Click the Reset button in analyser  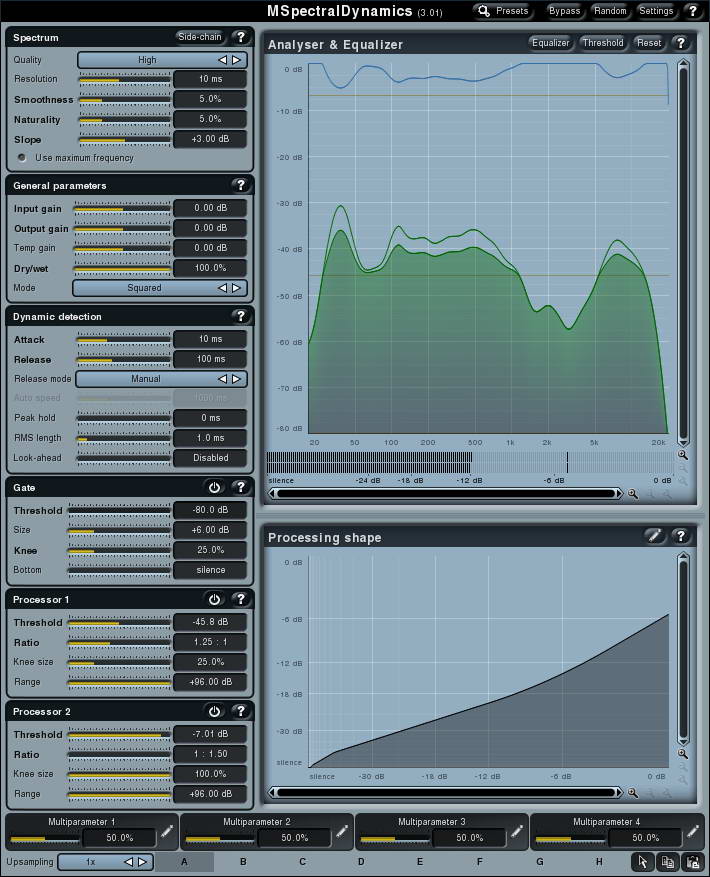point(649,43)
